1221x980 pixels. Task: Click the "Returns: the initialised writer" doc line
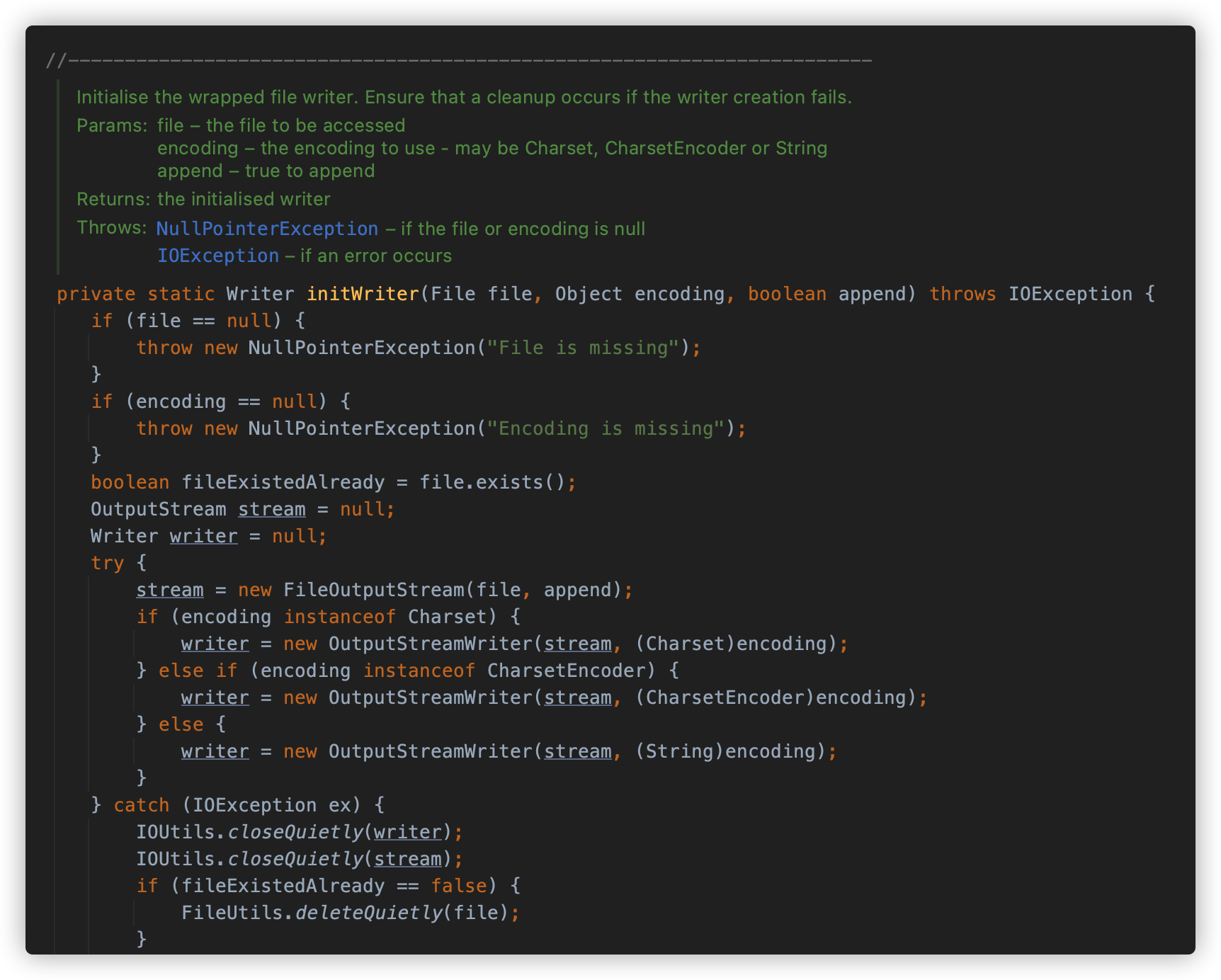point(203,199)
